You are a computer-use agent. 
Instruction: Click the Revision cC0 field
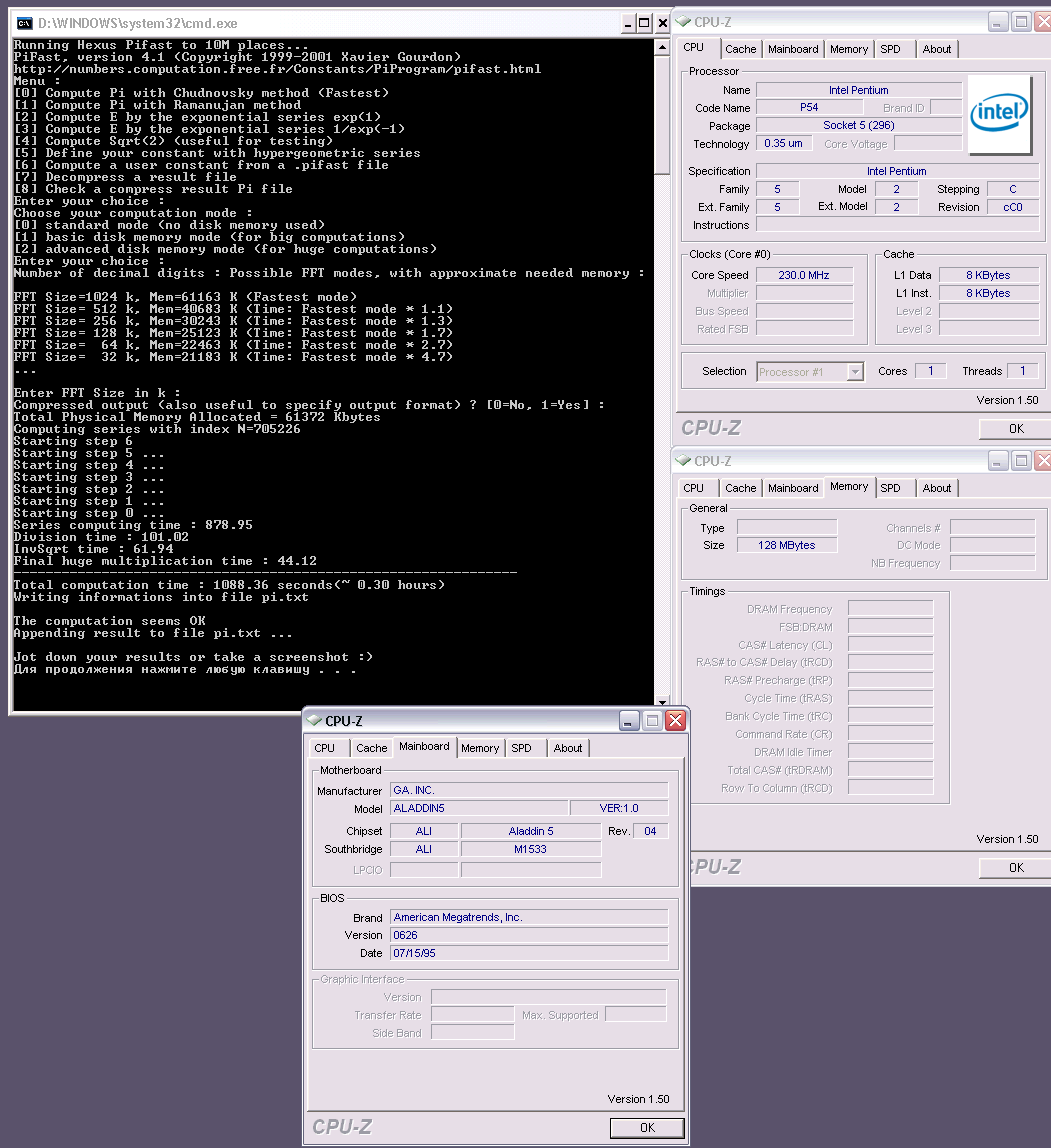1014,207
